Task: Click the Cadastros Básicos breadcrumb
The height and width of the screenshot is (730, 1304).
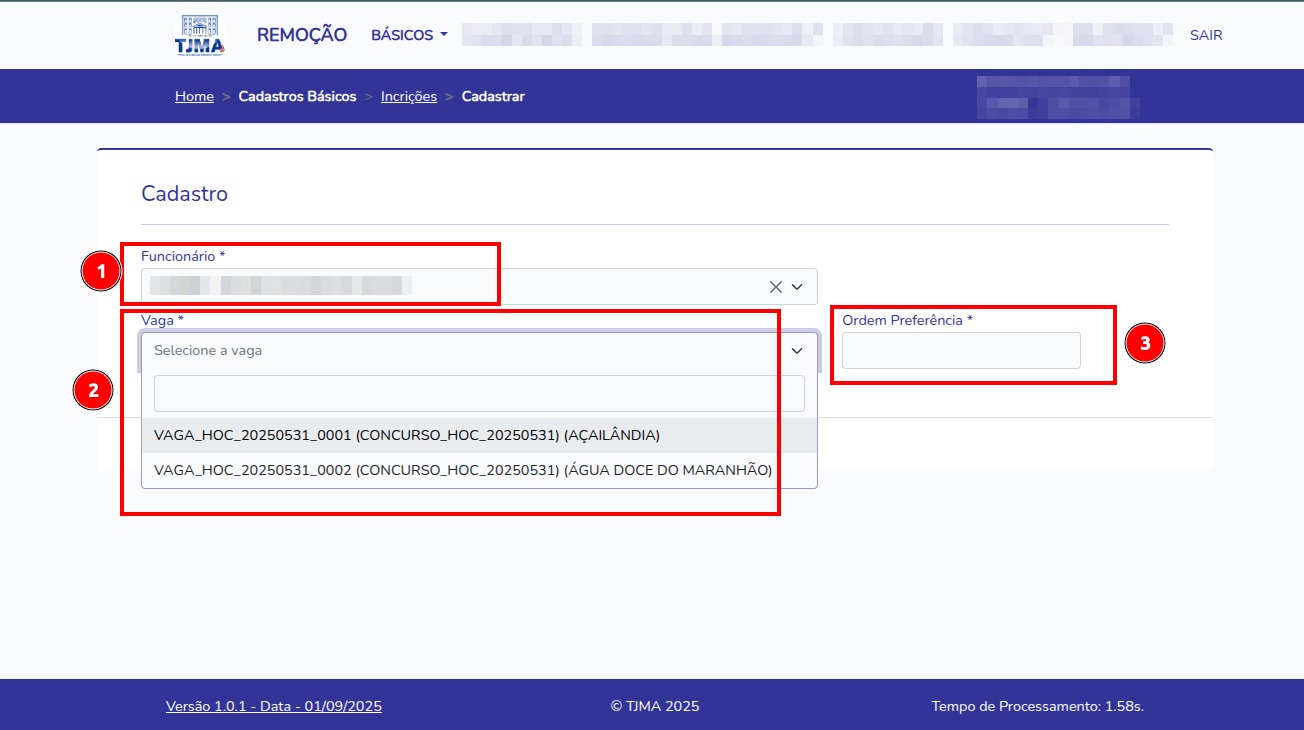Action: [x=297, y=97]
